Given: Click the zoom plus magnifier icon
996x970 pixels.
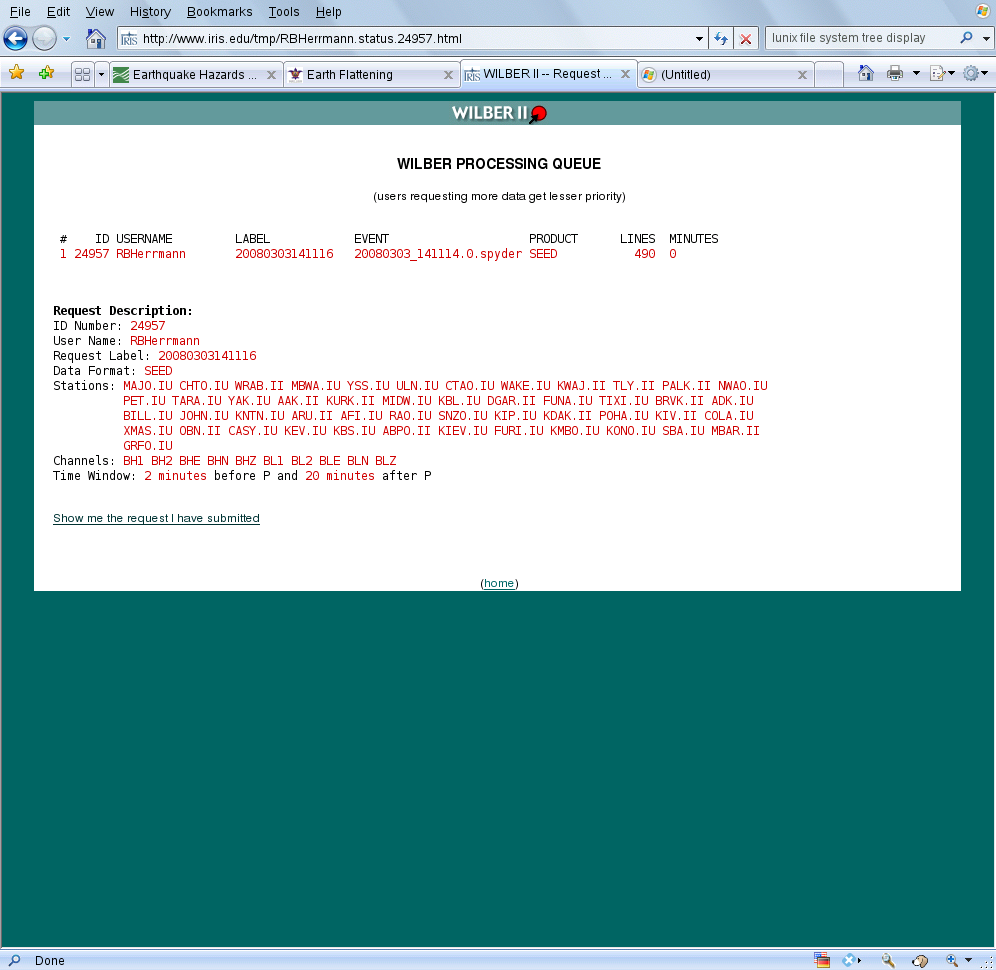Looking at the screenshot, I should pos(952,960).
